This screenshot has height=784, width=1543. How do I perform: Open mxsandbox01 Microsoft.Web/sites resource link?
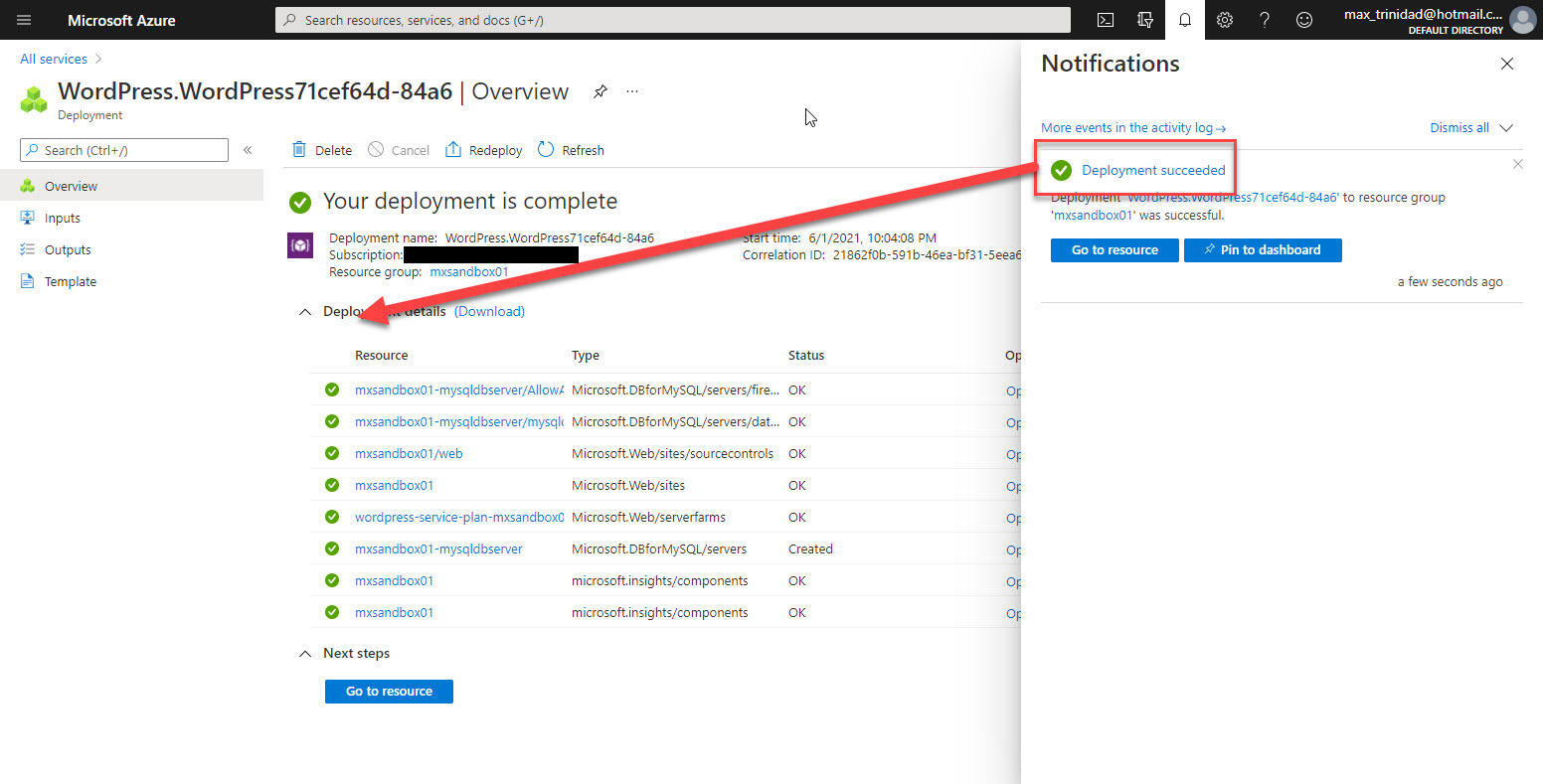coord(394,486)
